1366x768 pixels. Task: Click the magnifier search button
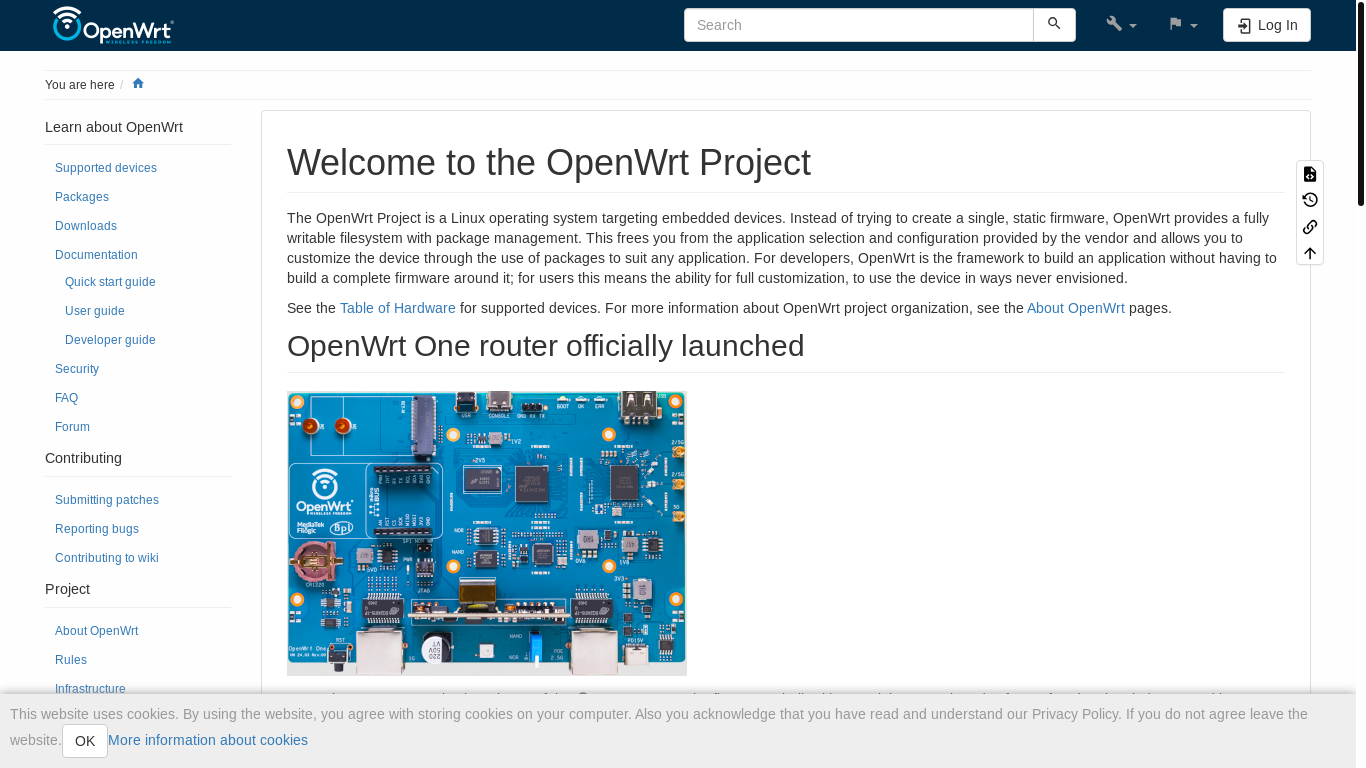click(x=1054, y=25)
